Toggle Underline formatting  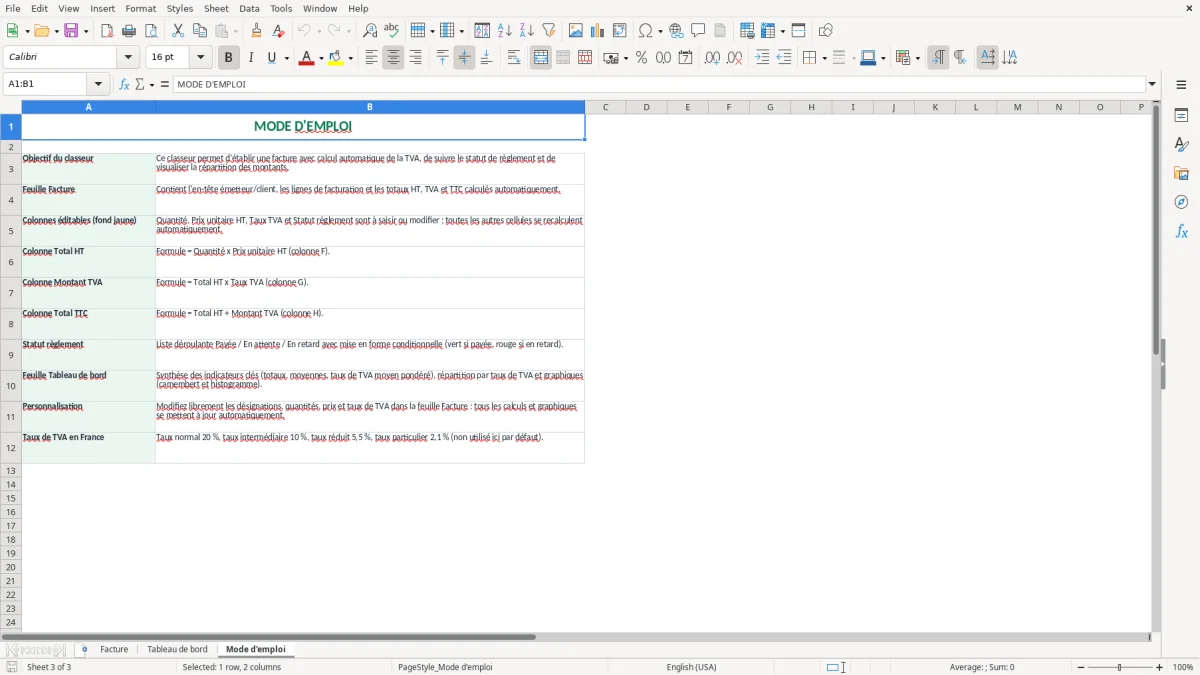click(271, 58)
